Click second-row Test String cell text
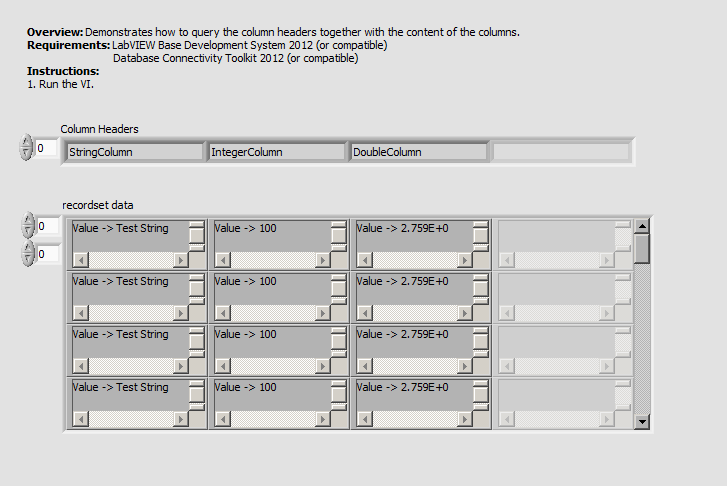Image resolution: width=727 pixels, height=486 pixels. point(121,281)
